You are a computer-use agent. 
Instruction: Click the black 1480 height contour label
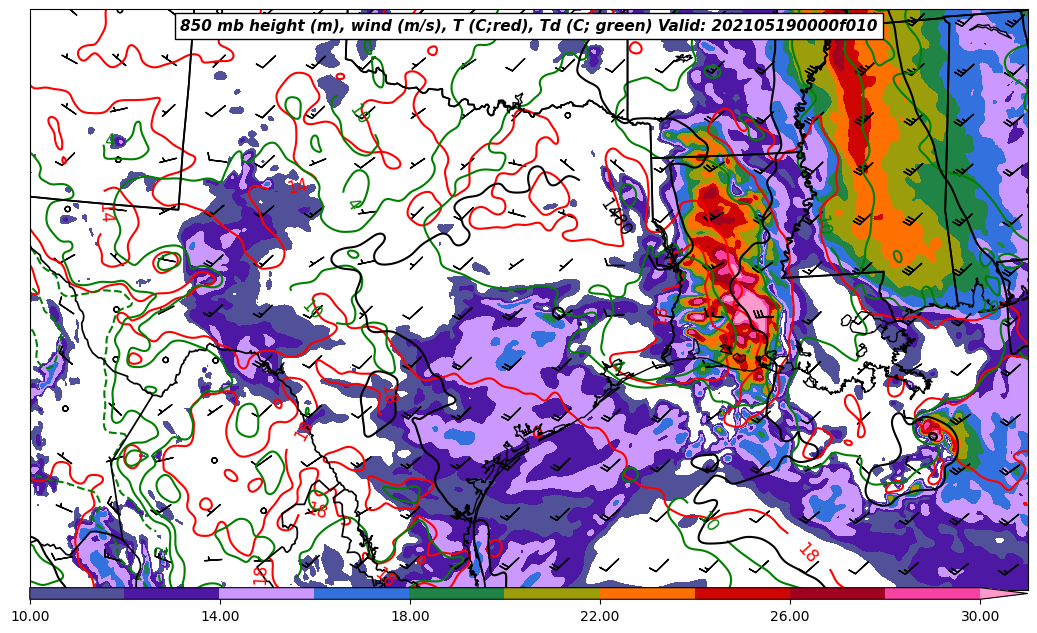616,216
